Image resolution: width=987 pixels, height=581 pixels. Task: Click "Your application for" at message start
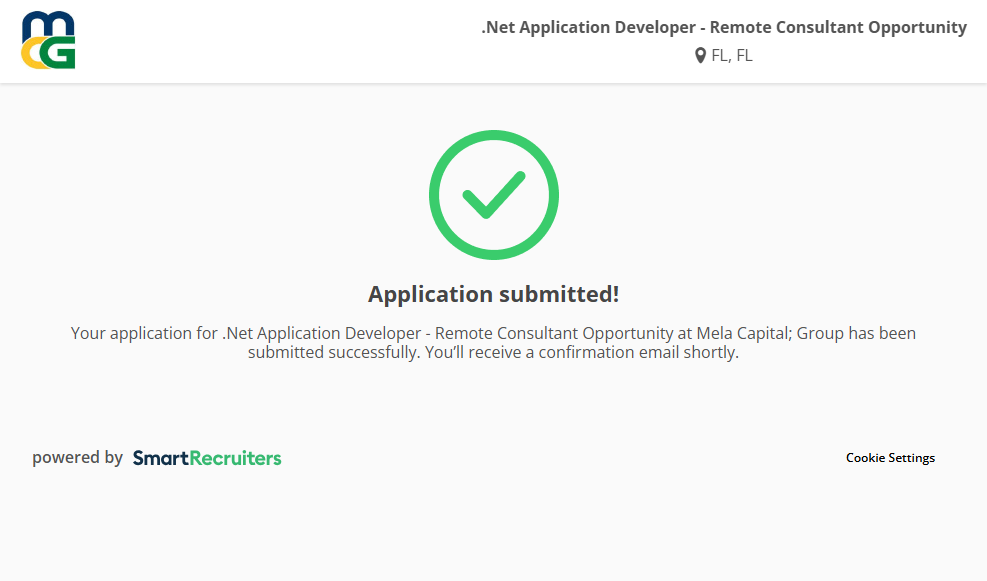click(x=144, y=333)
